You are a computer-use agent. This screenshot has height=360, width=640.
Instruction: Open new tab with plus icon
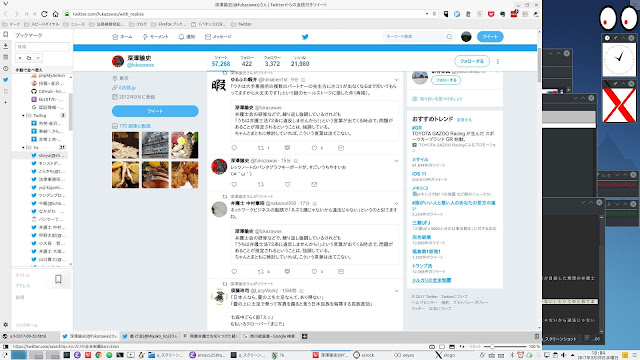304,336
